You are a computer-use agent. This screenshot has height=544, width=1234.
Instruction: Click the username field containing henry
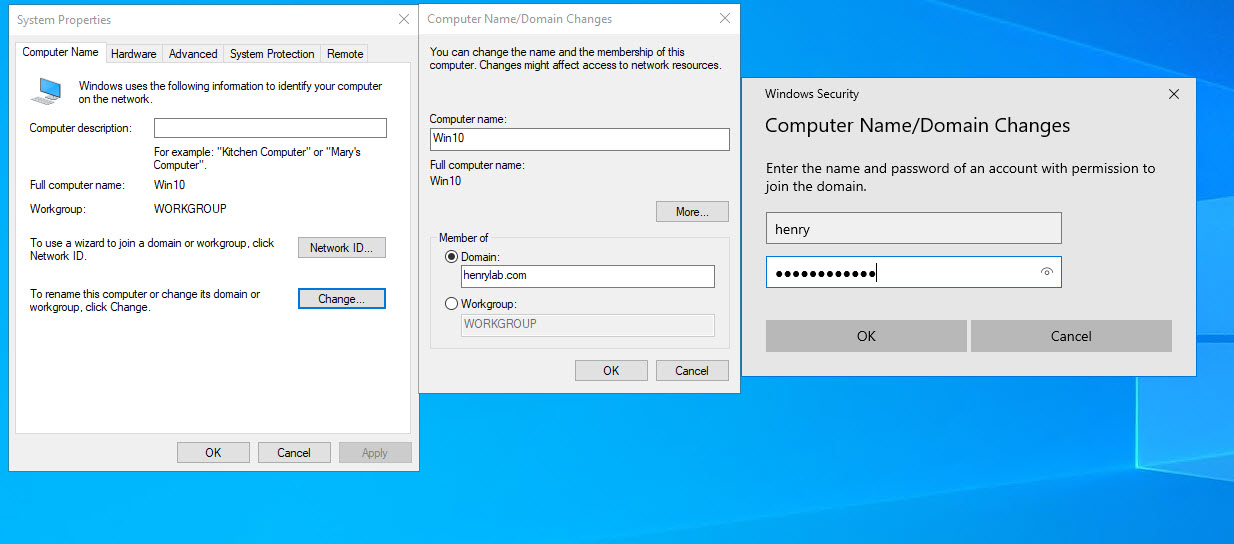point(913,229)
